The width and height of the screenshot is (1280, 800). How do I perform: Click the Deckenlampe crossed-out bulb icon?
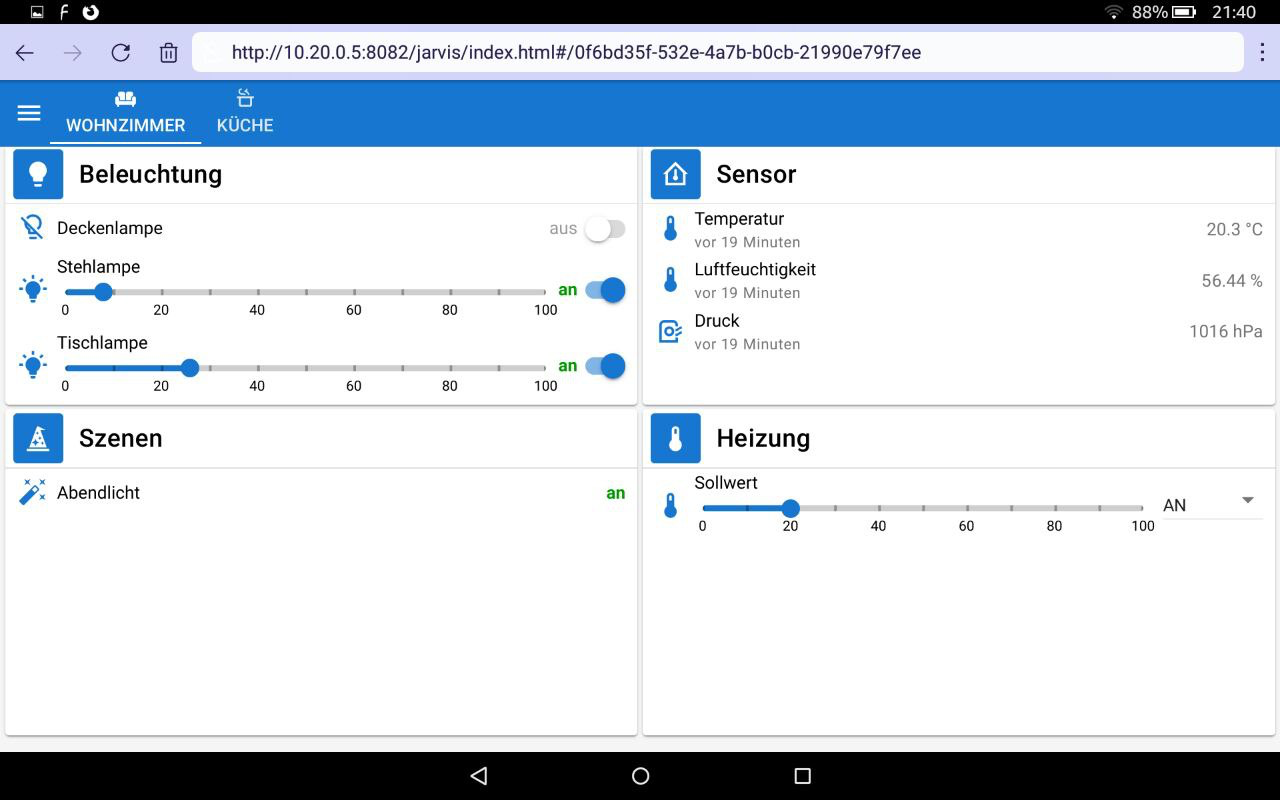(32, 228)
